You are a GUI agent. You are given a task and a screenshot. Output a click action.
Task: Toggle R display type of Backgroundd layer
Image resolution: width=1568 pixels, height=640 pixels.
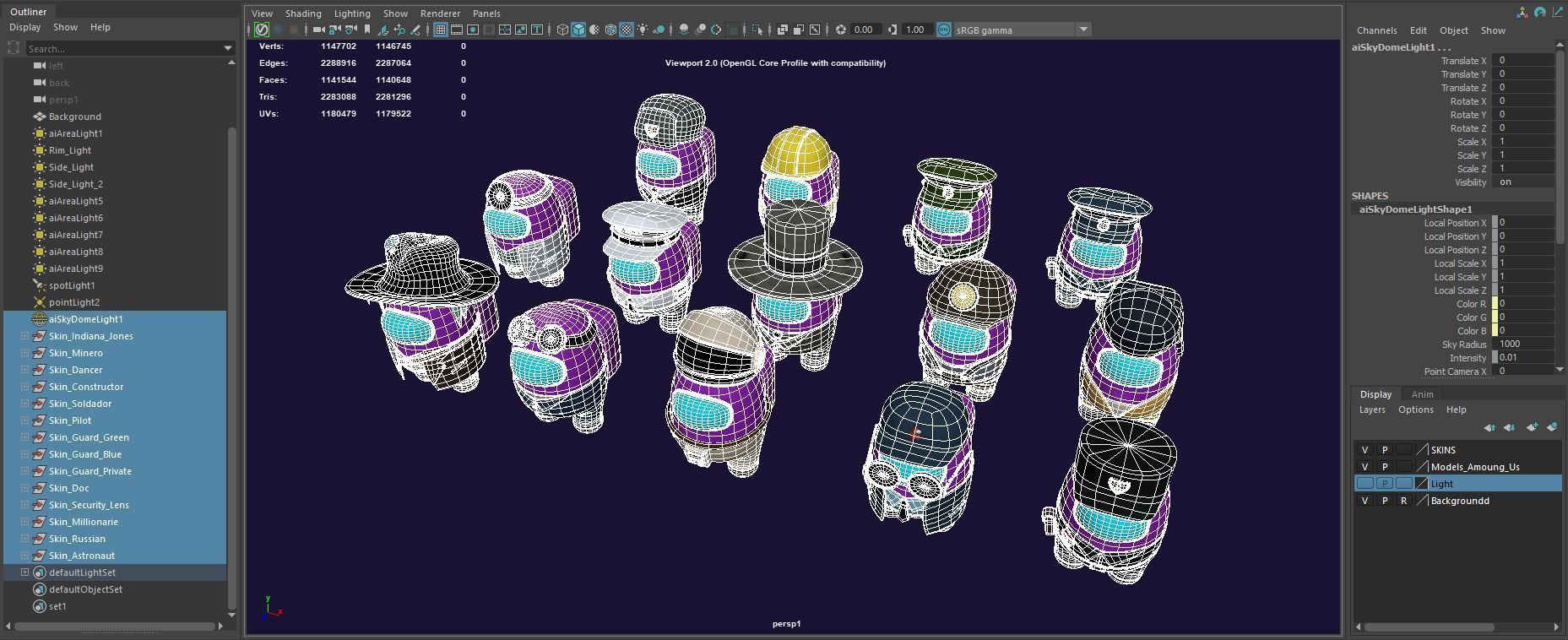click(x=1403, y=501)
